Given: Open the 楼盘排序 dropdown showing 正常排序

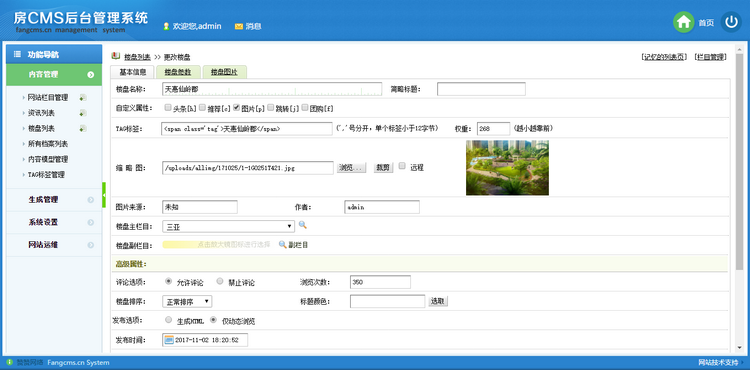Looking at the screenshot, I should point(187,301).
